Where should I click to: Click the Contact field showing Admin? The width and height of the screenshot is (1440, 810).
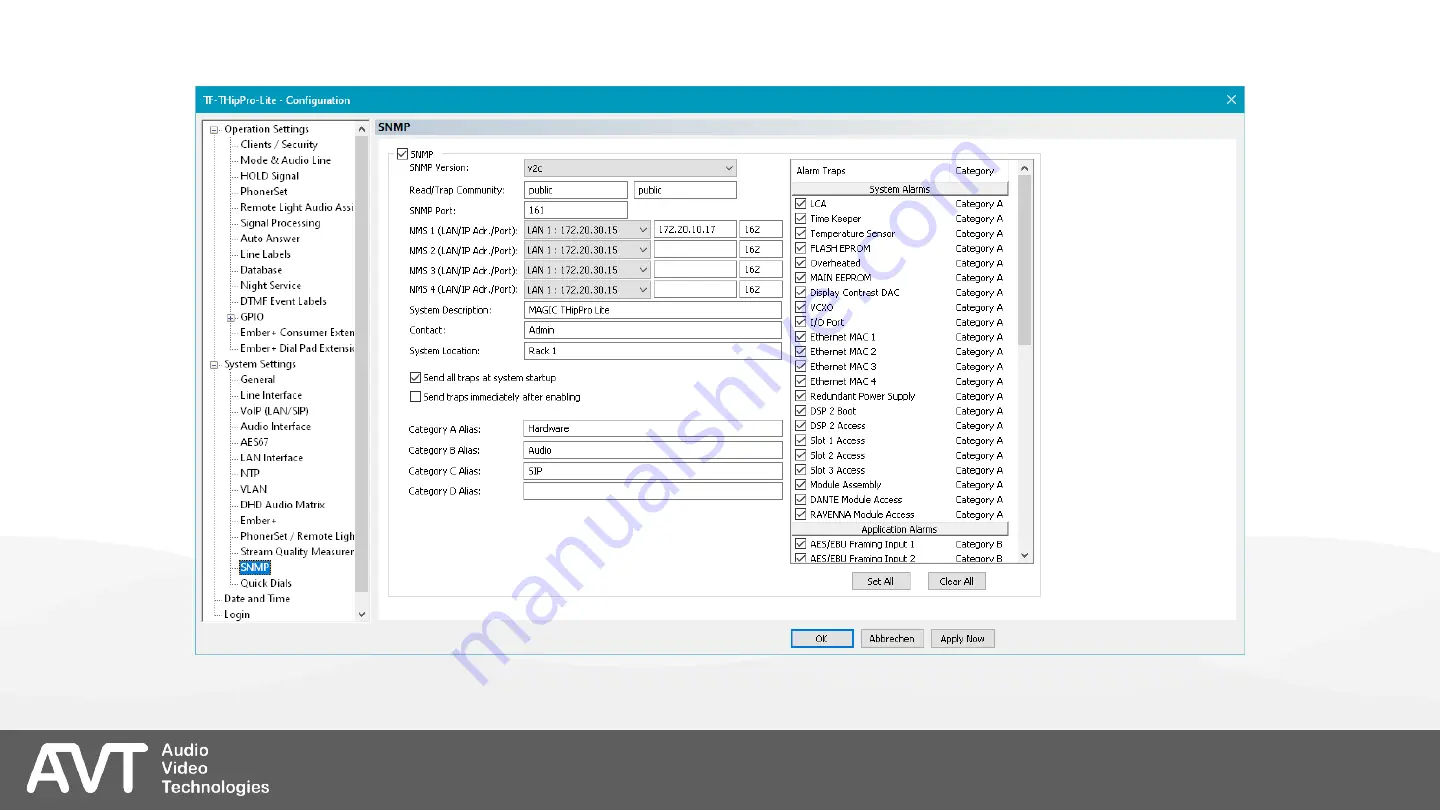[x=653, y=330]
